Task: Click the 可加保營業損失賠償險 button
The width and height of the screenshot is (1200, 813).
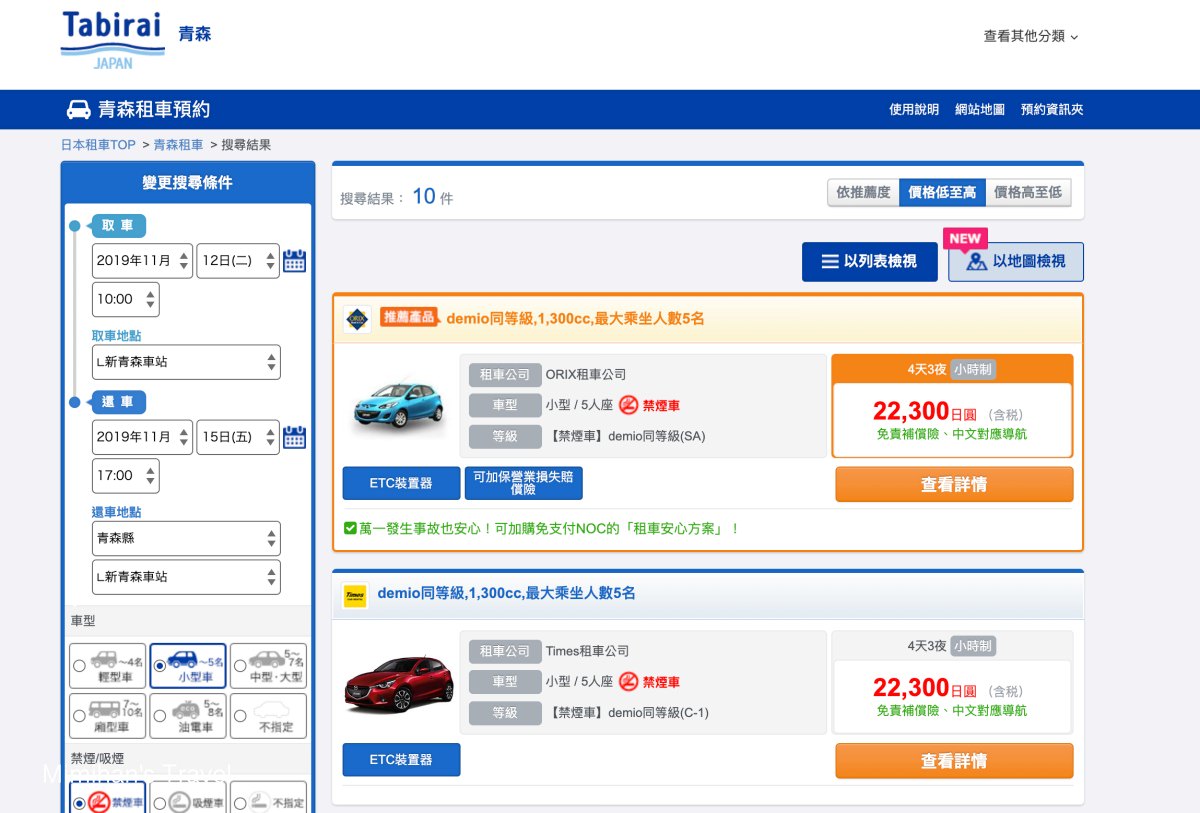Action: tap(523, 484)
